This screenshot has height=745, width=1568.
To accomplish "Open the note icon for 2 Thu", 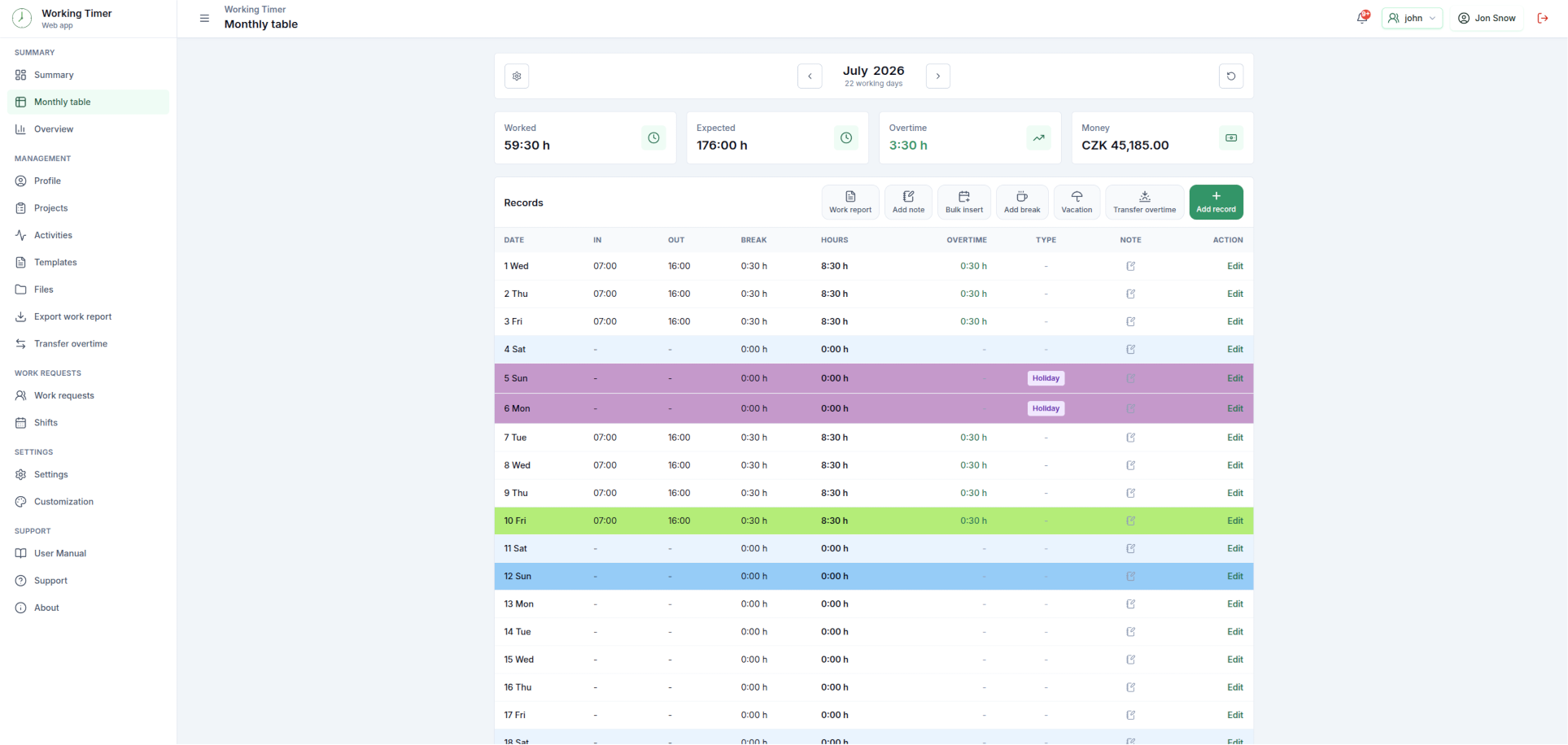I will (1130, 294).
